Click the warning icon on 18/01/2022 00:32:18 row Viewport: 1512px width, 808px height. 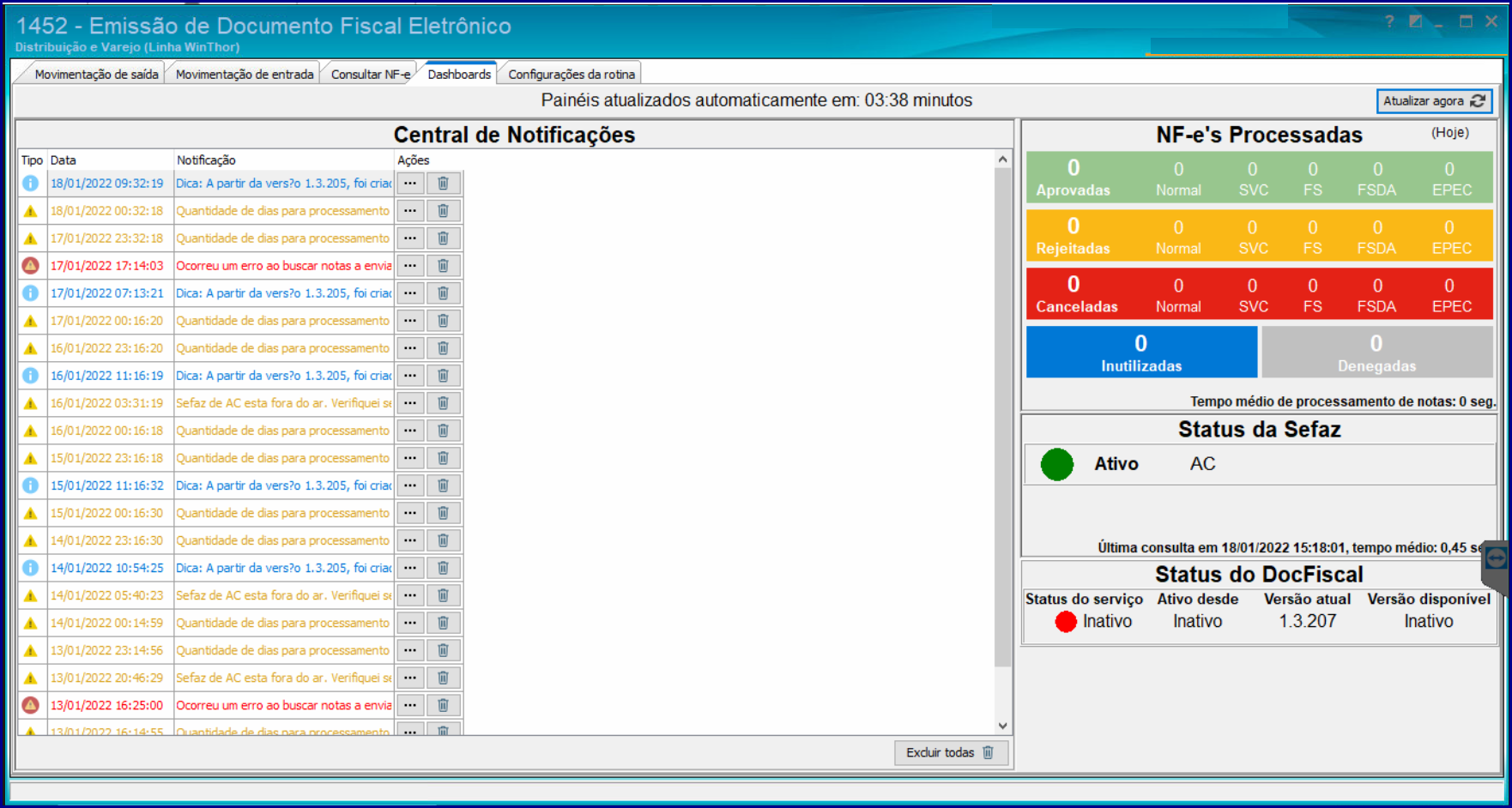(31, 211)
